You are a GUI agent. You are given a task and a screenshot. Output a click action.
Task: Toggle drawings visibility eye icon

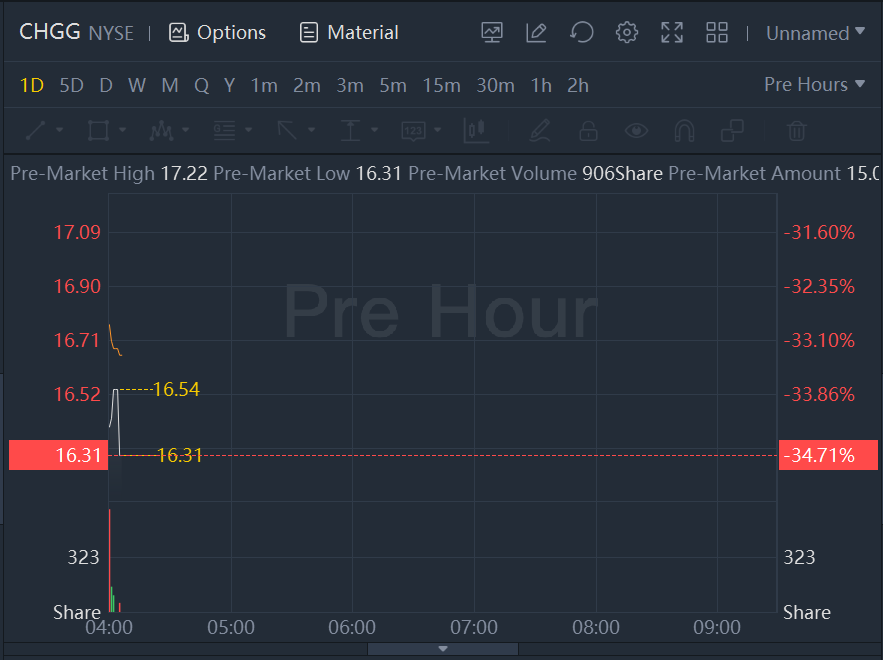(x=636, y=130)
